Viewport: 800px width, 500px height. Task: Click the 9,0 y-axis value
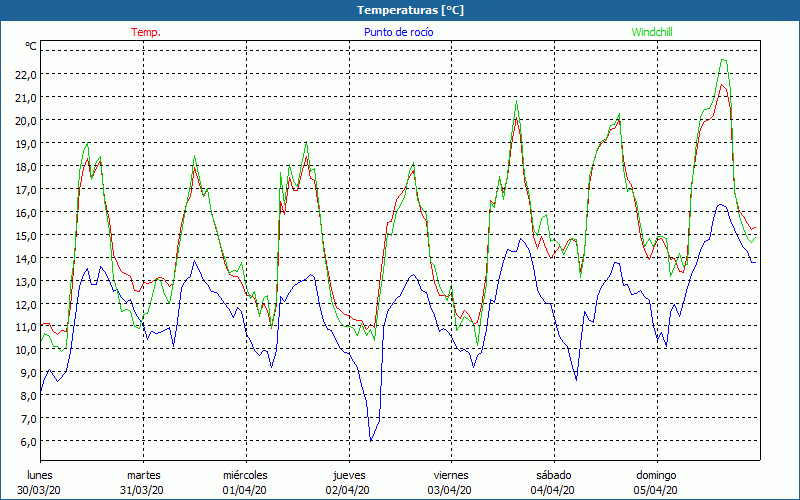pos(29,372)
